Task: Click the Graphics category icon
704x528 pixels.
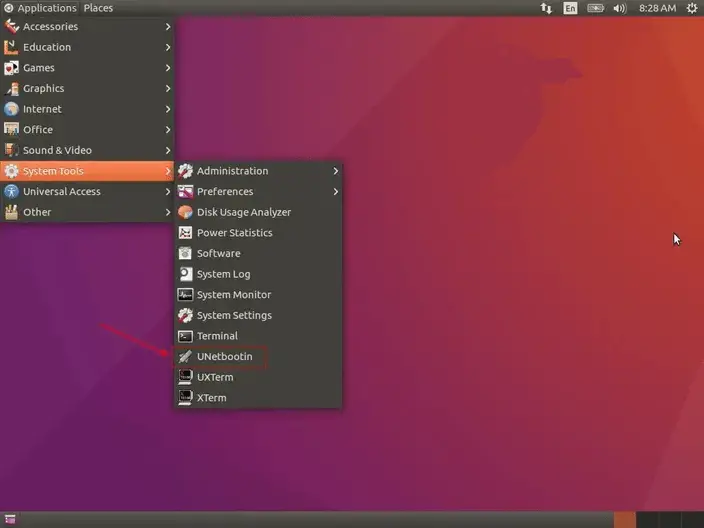Action: pyautogui.click(x=11, y=88)
